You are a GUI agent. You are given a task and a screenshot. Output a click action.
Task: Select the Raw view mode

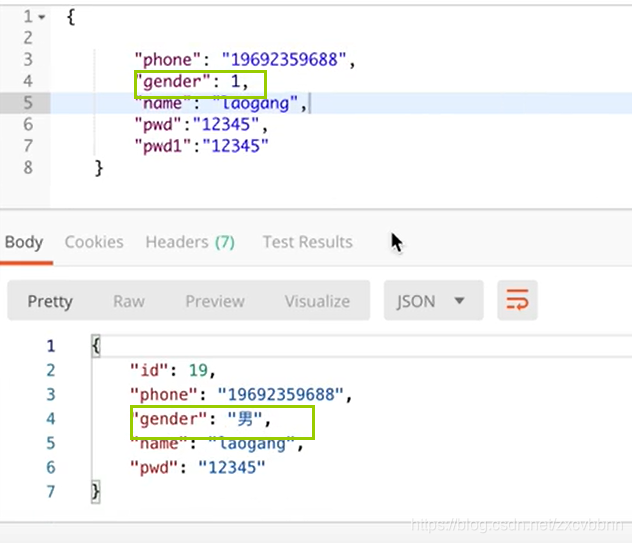point(129,301)
